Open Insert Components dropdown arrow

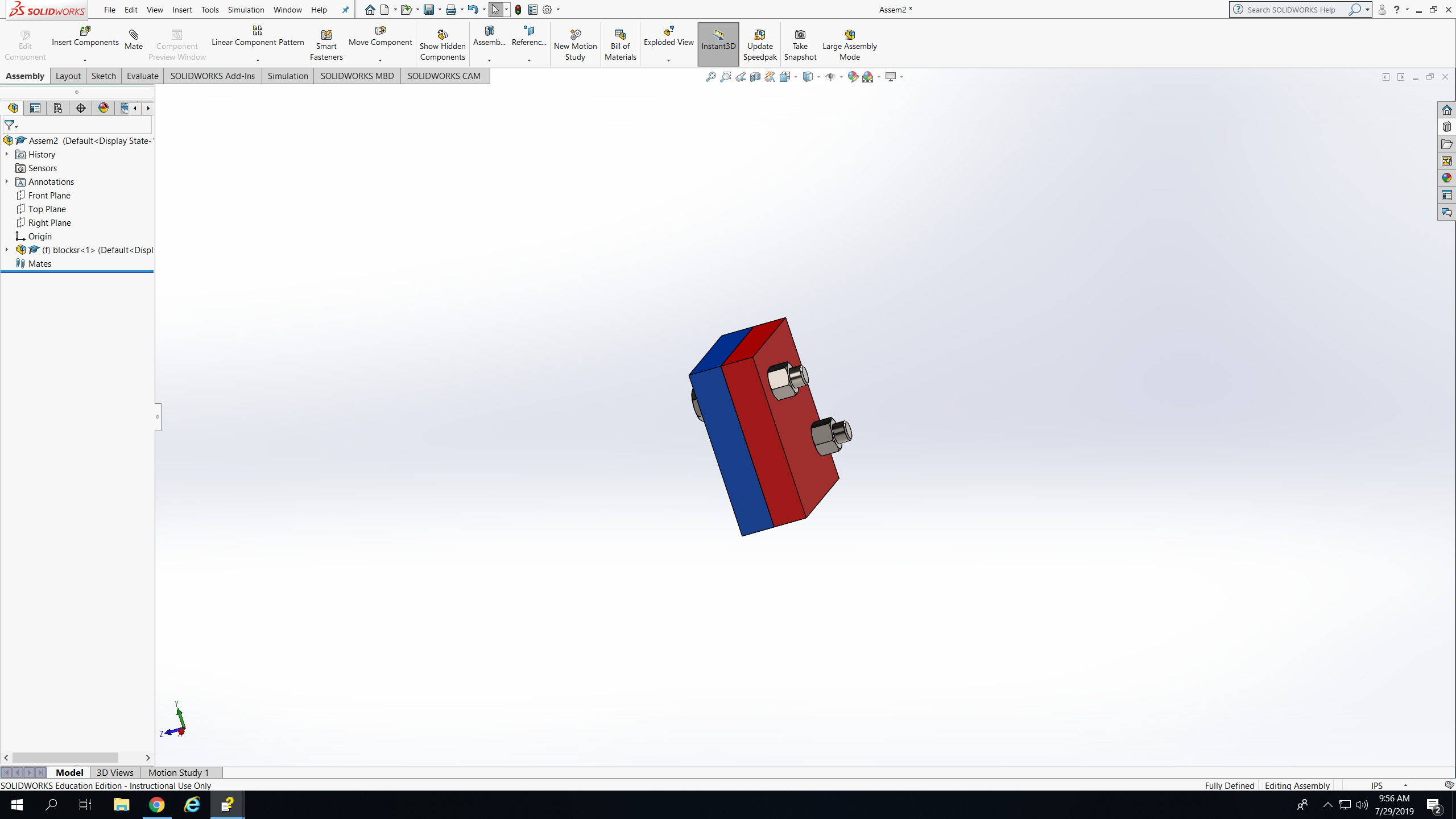[85, 60]
